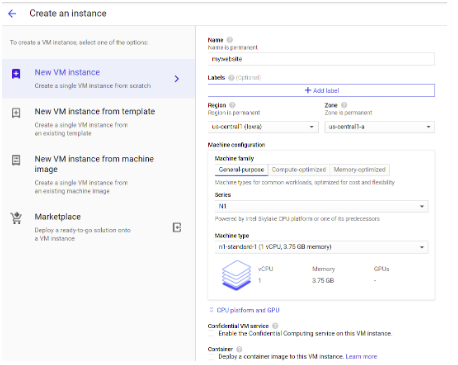Click 'Zone is permanent' note
458x365 pixels.
coord(348,113)
